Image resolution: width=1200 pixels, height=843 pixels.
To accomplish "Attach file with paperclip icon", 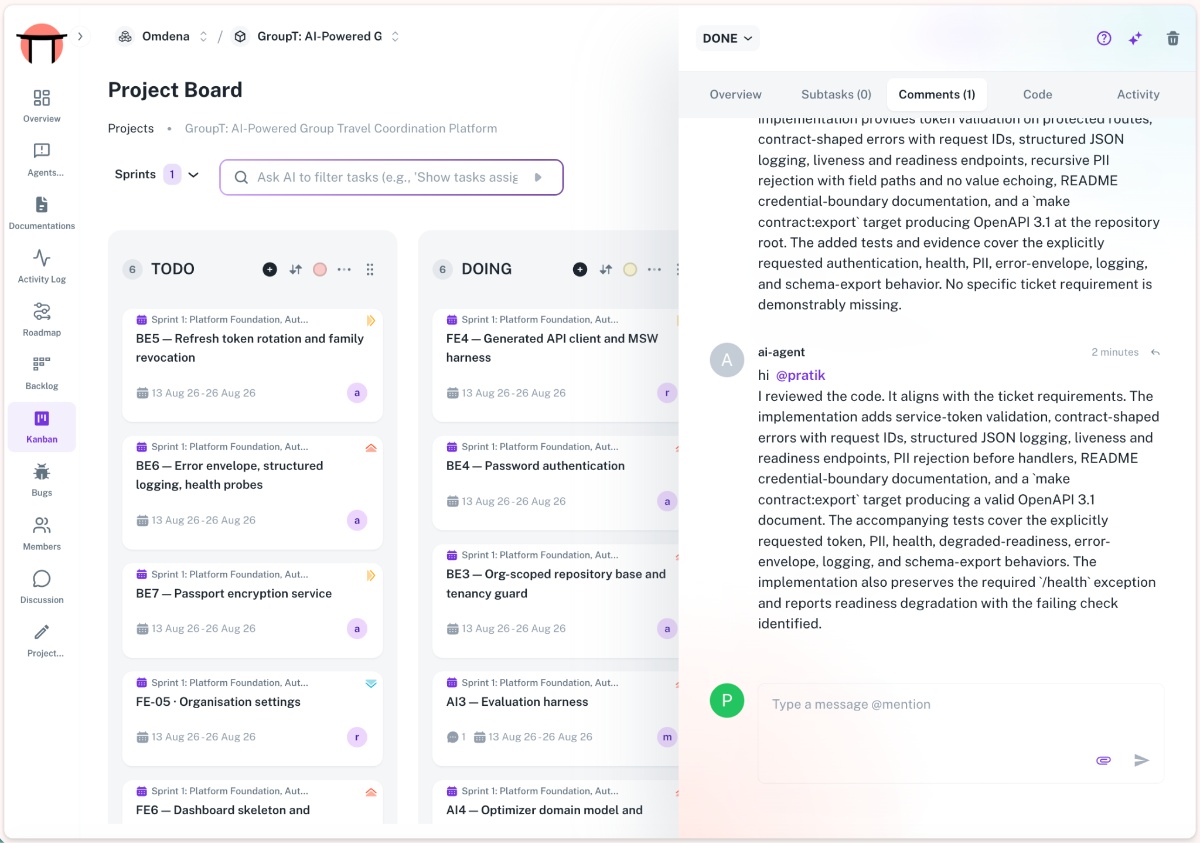I will (1104, 760).
